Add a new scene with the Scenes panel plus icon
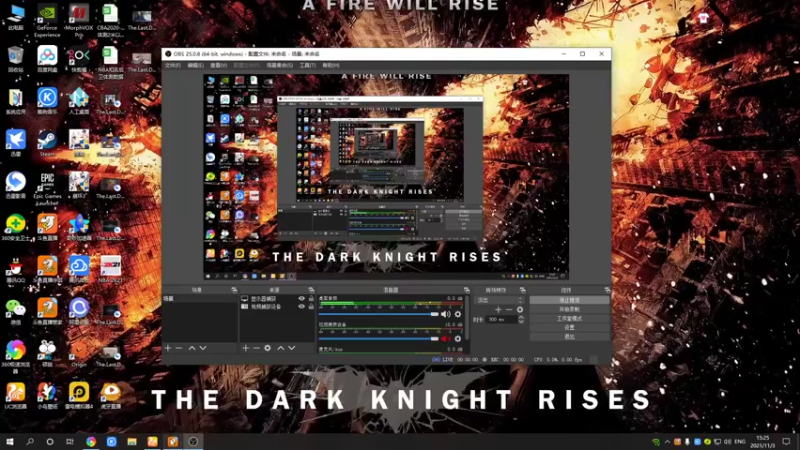 coord(168,348)
